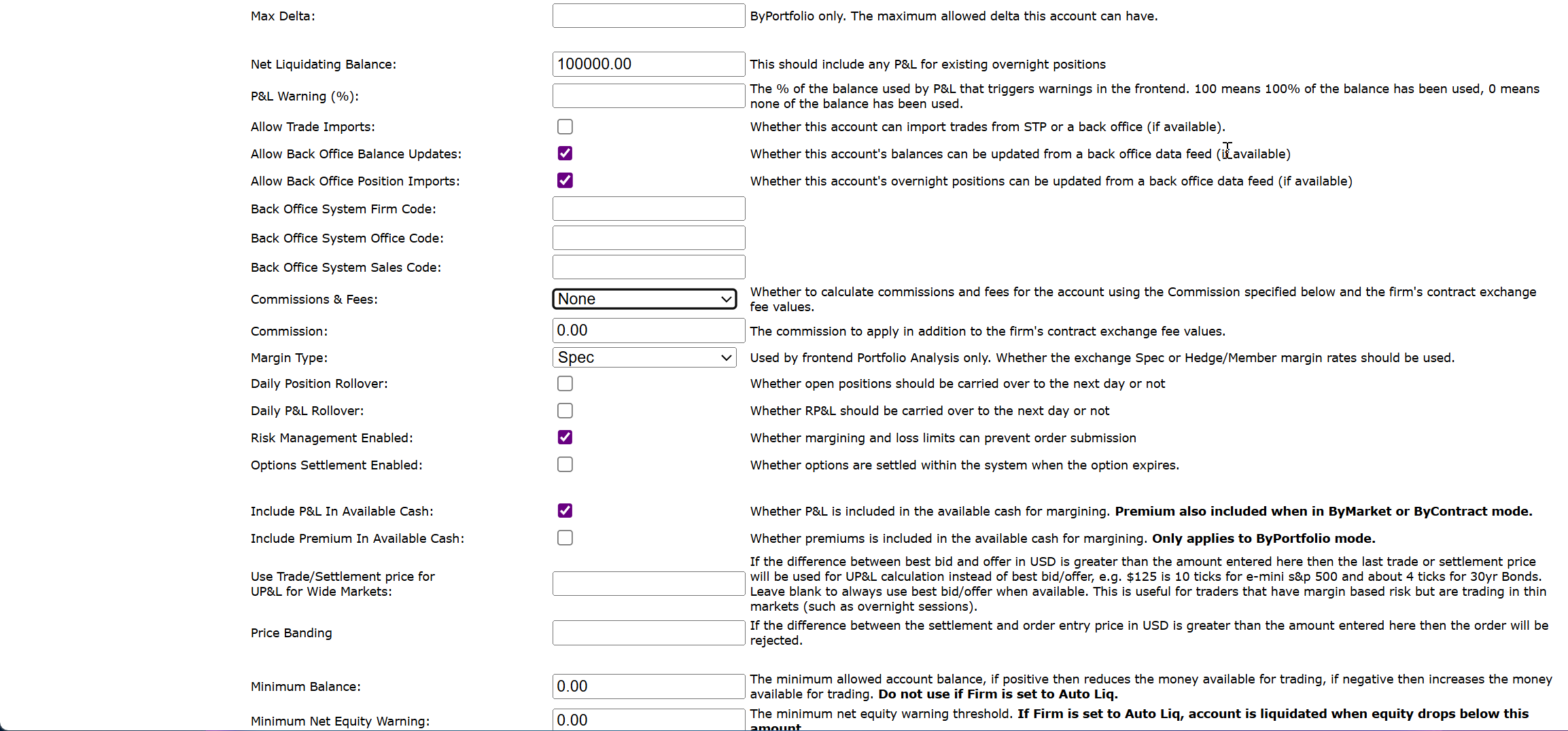Click the Price Banding input field
Image resolution: width=1568 pixels, height=731 pixels.
pos(648,632)
